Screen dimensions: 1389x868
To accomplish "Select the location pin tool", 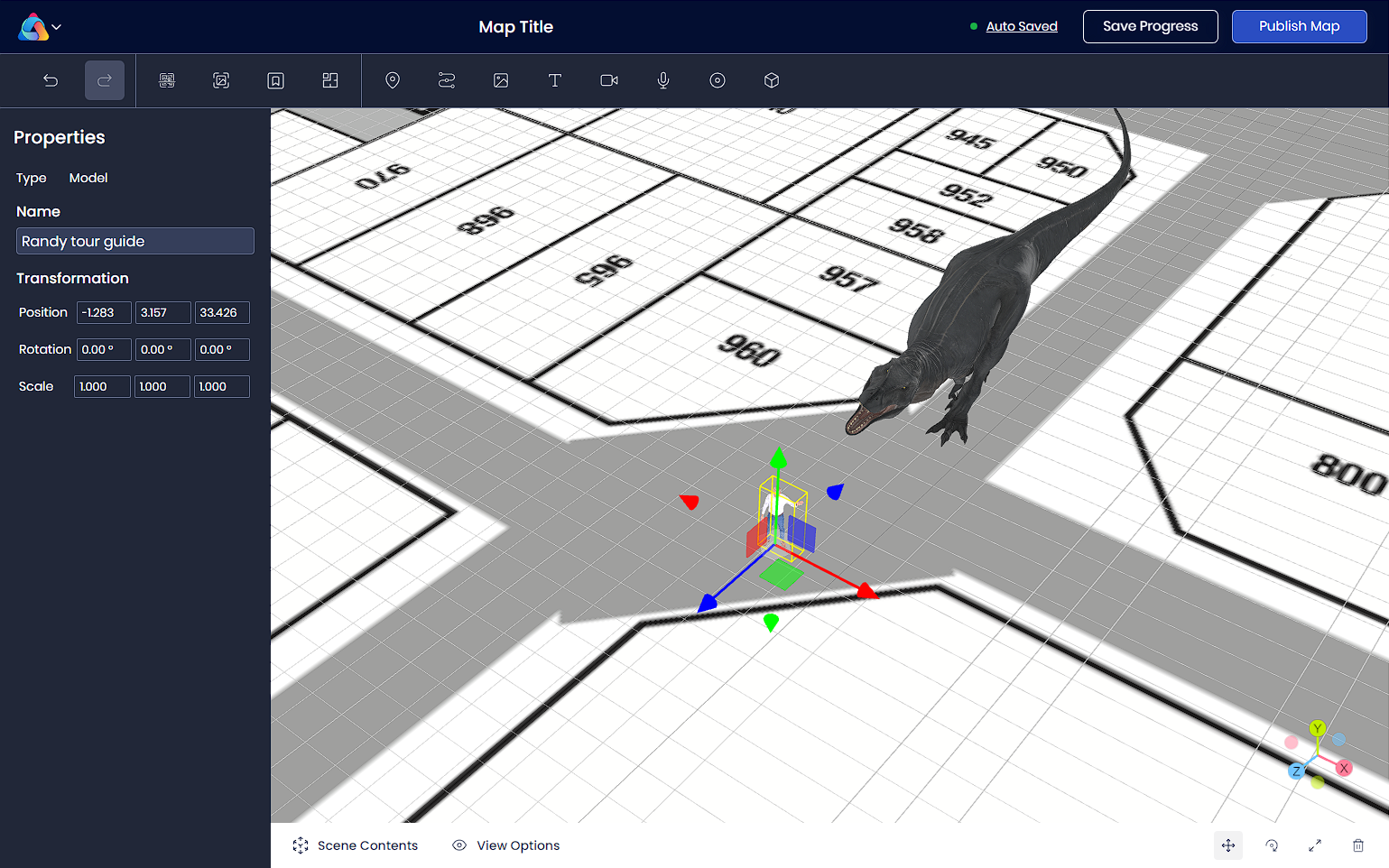I will (x=393, y=80).
